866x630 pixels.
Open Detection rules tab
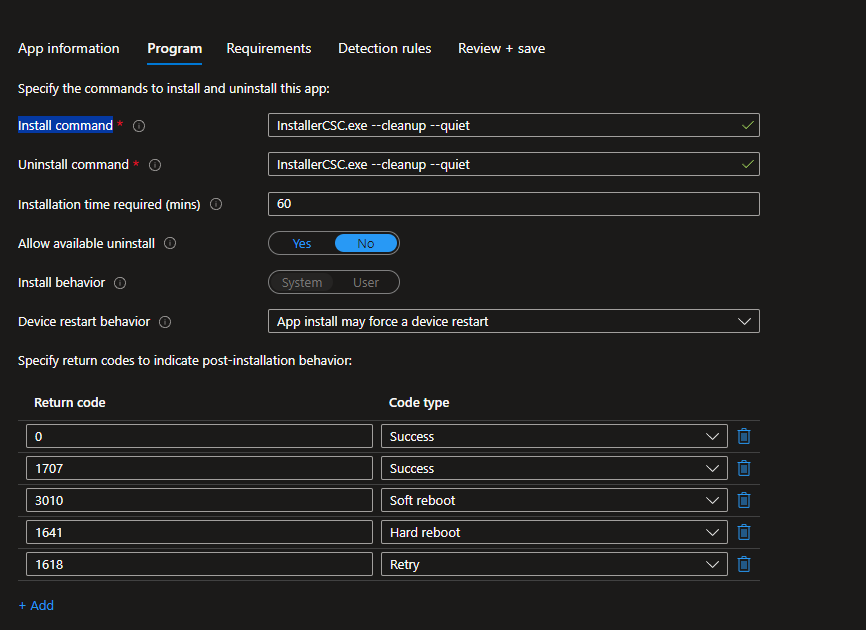384,49
